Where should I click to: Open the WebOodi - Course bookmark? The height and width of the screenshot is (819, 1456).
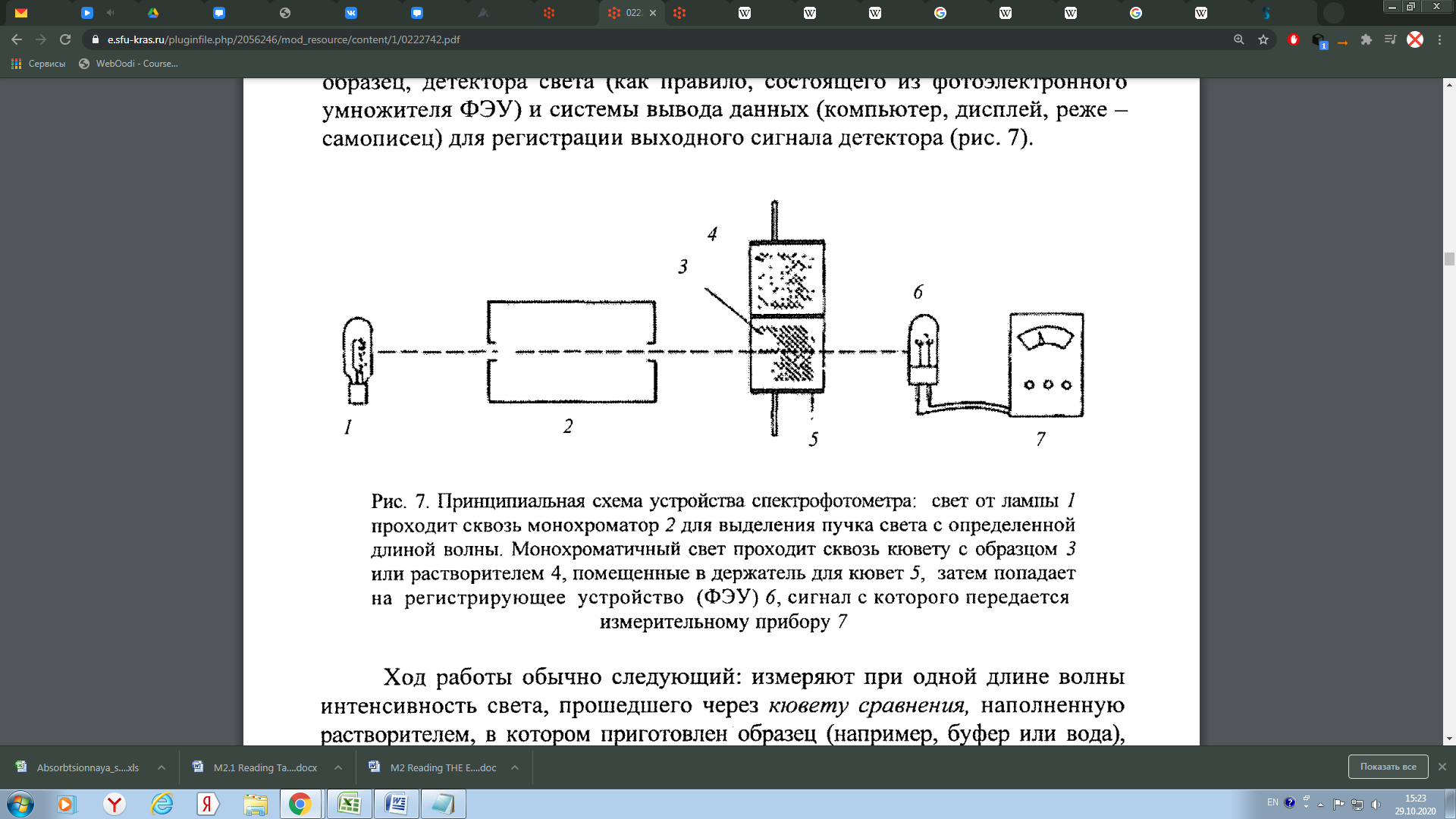point(129,64)
